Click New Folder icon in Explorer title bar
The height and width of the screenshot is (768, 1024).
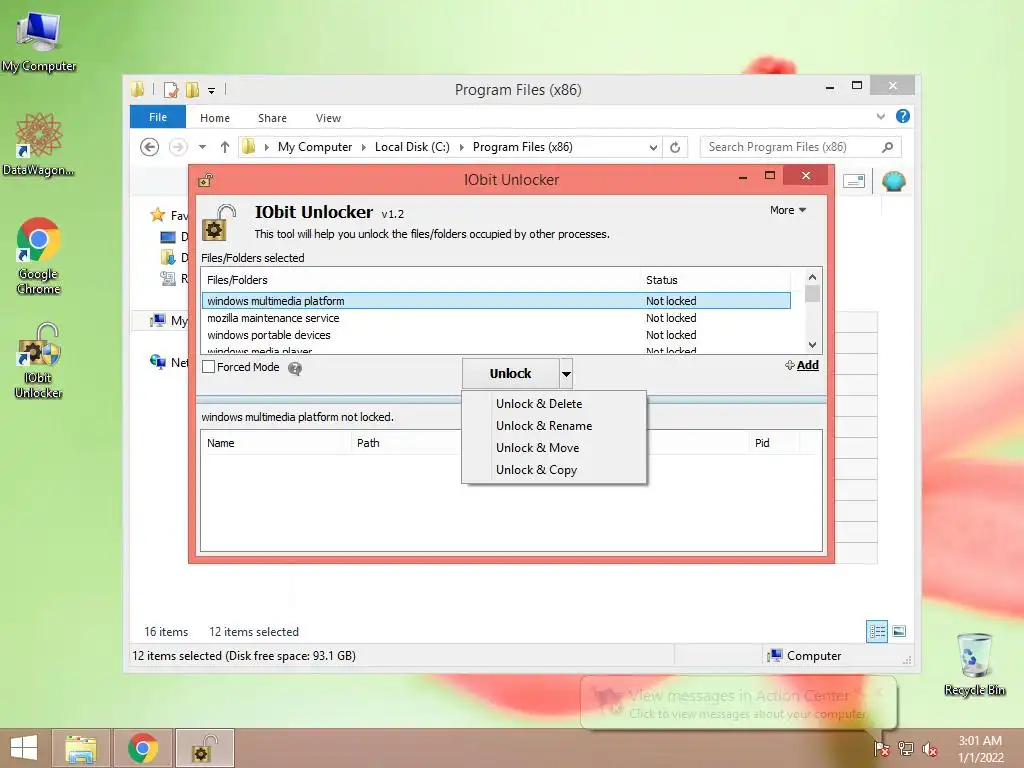pyautogui.click(x=193, y=89)
